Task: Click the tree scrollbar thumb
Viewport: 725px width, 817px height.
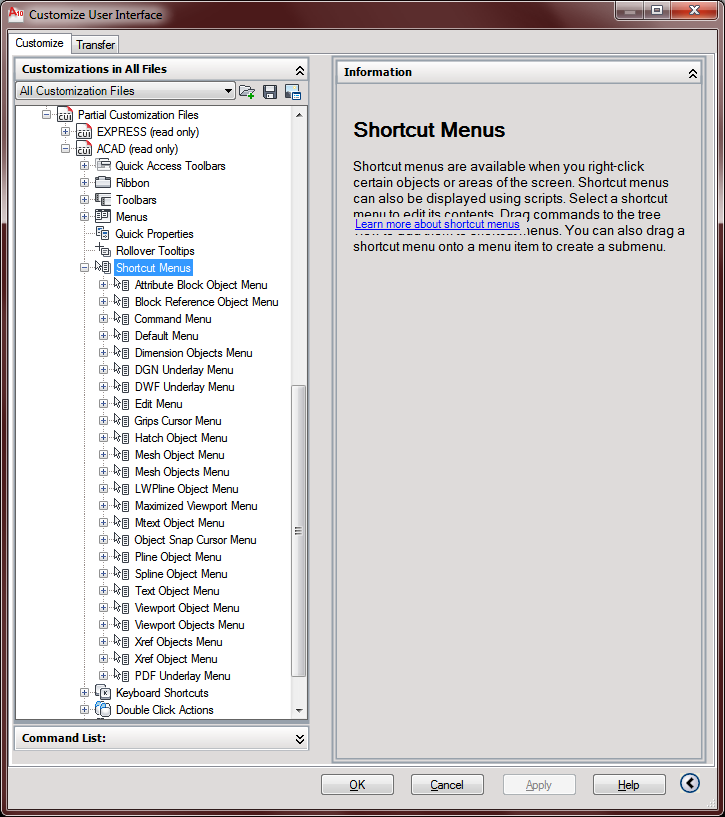Action: tap(299, 530)
